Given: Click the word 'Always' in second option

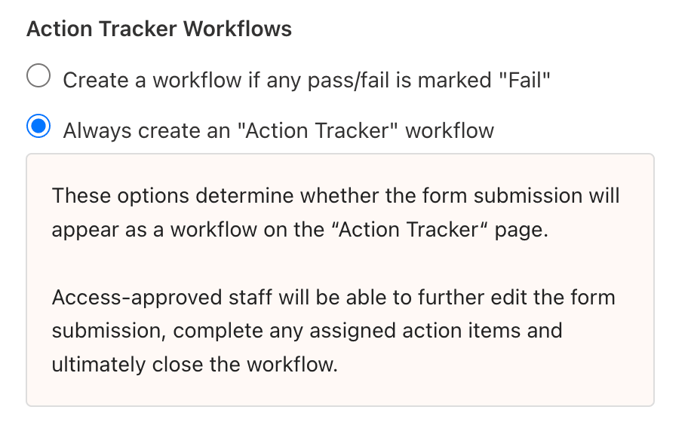Looking at the screenshot, I should (96, 130).
